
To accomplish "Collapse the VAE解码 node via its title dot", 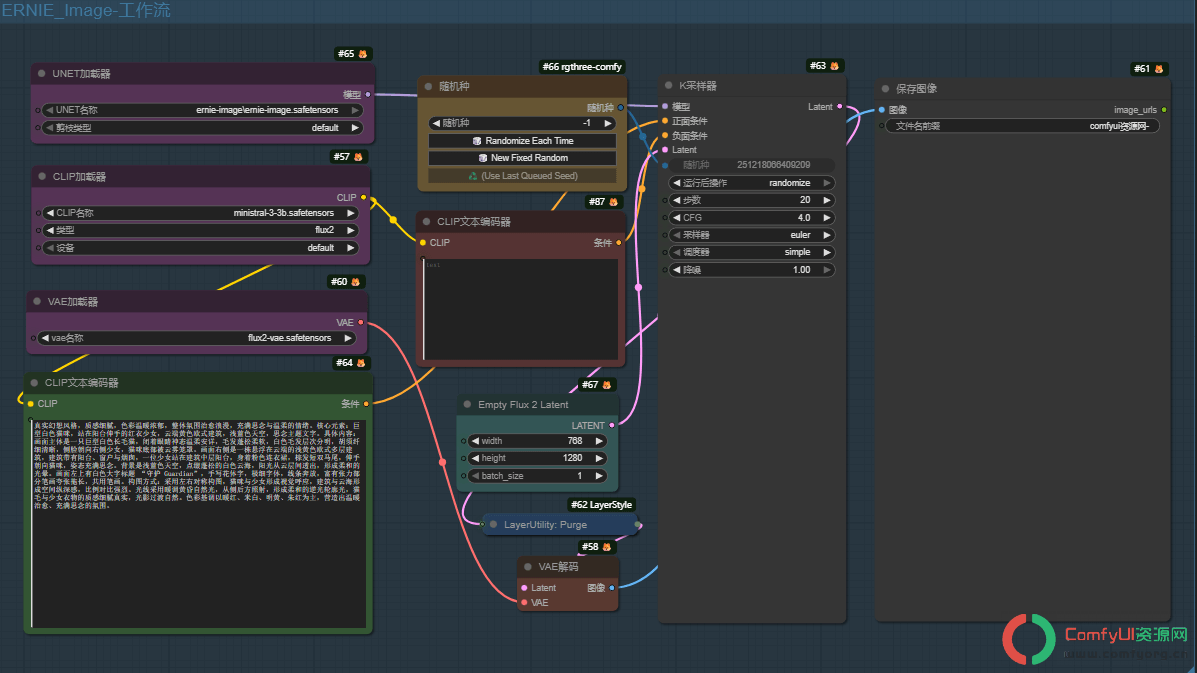I will (x=528, y=567).
